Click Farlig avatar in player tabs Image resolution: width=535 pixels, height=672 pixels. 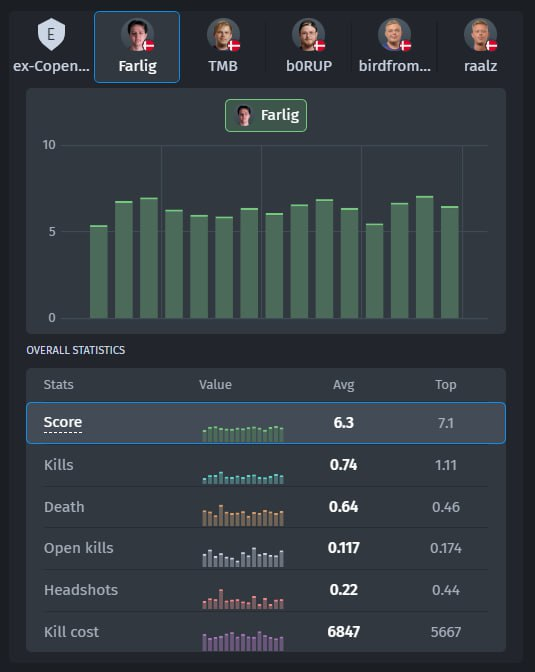(137, 34)
